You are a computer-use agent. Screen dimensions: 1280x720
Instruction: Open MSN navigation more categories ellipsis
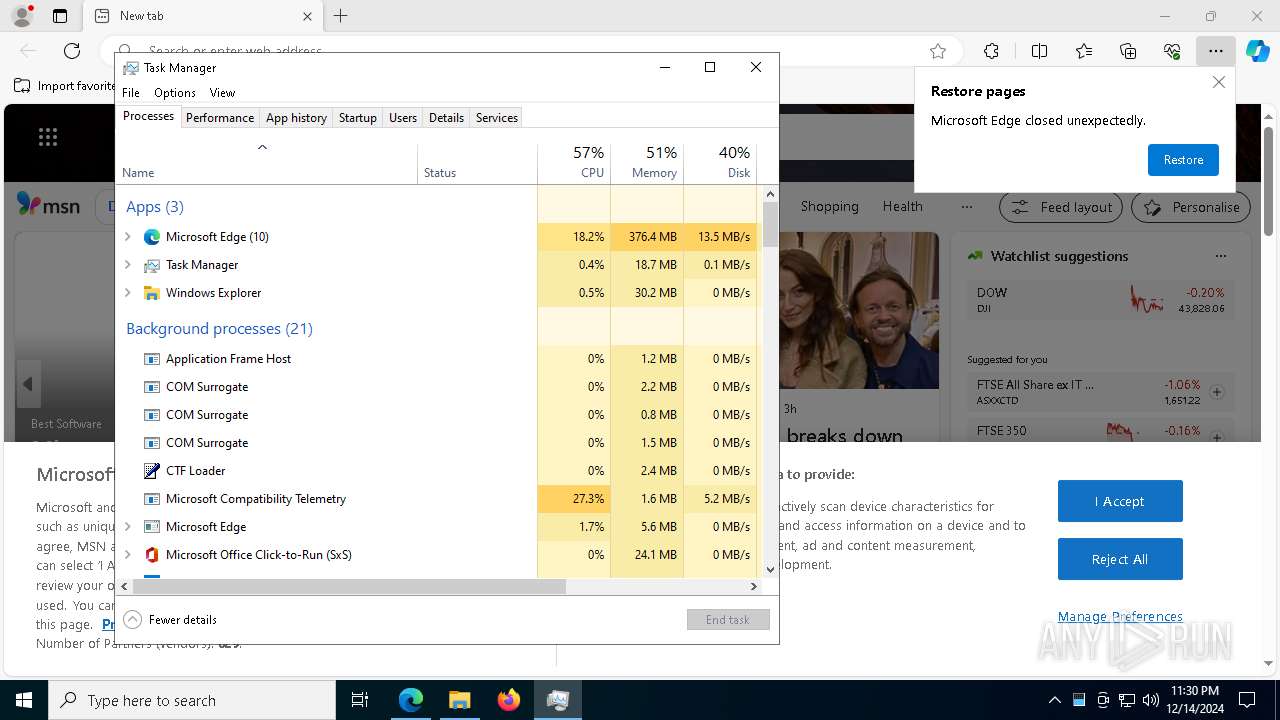coord(966,206)
